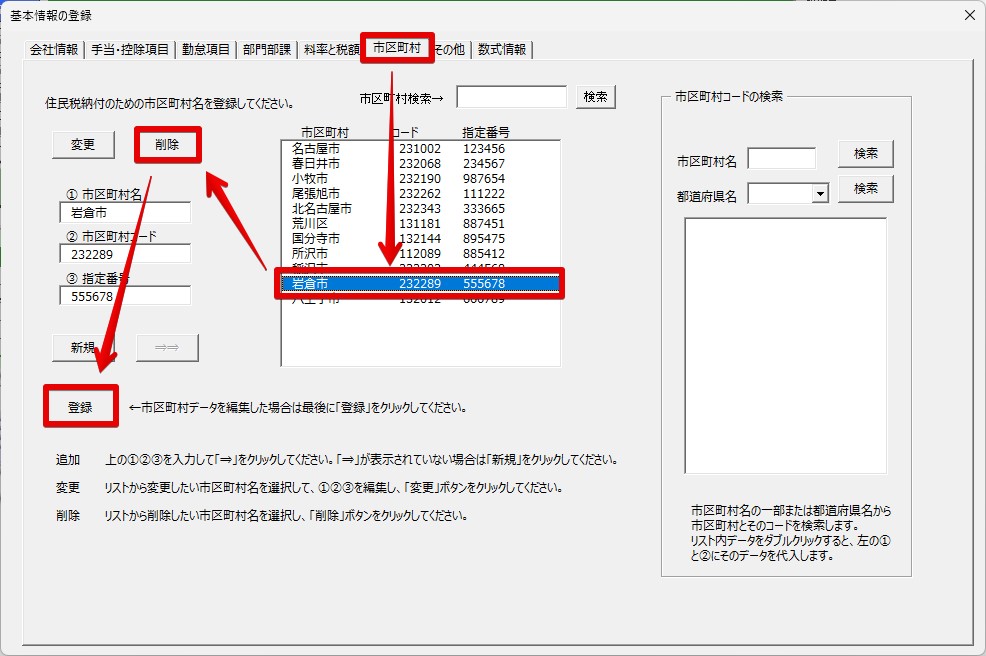Viewport: 986px width, 656px height.
Task: Go to the 部門部課 tab
Action: 267,49
